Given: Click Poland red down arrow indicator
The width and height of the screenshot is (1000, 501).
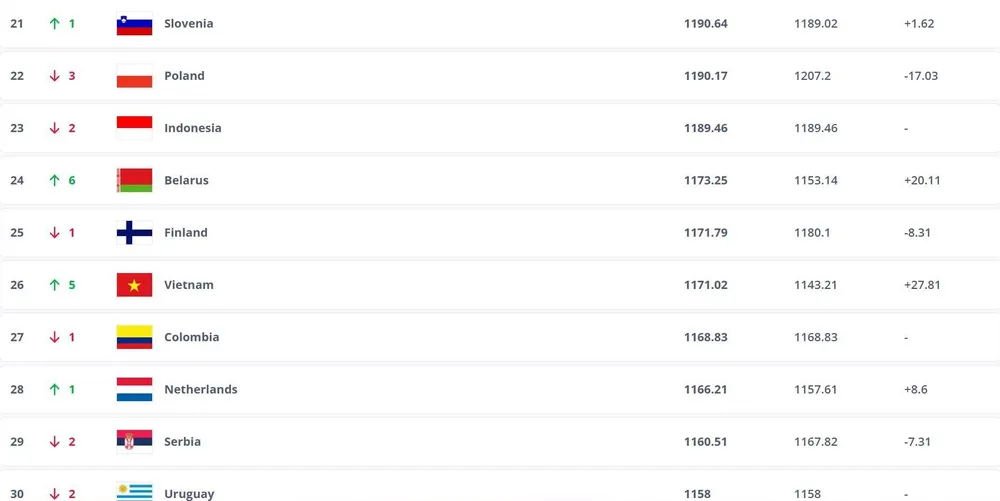Looking at the screenshot, I should (x=55, y=76).
